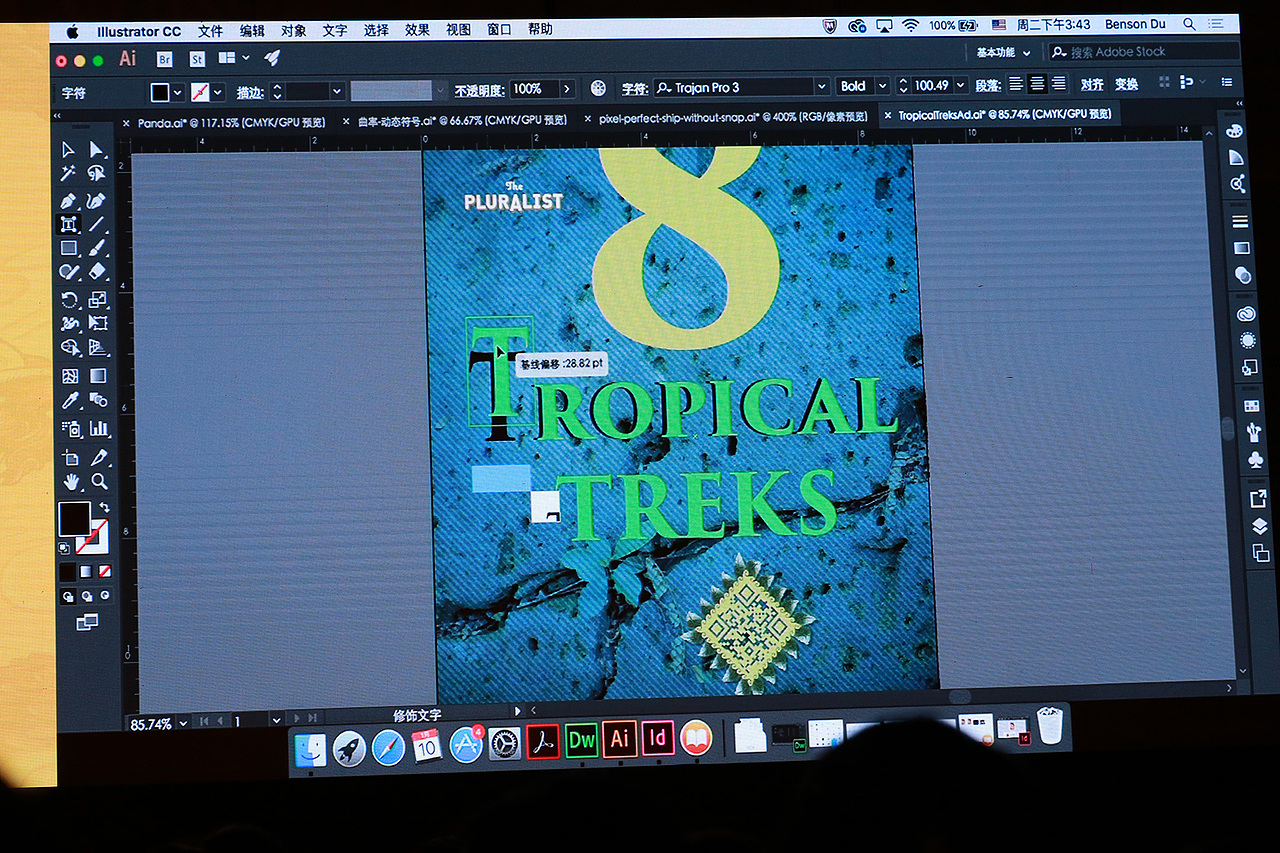Viewport: 1280px width, 853px height.
Task: Open InDesign from the Dock
Action: (658, 739)
